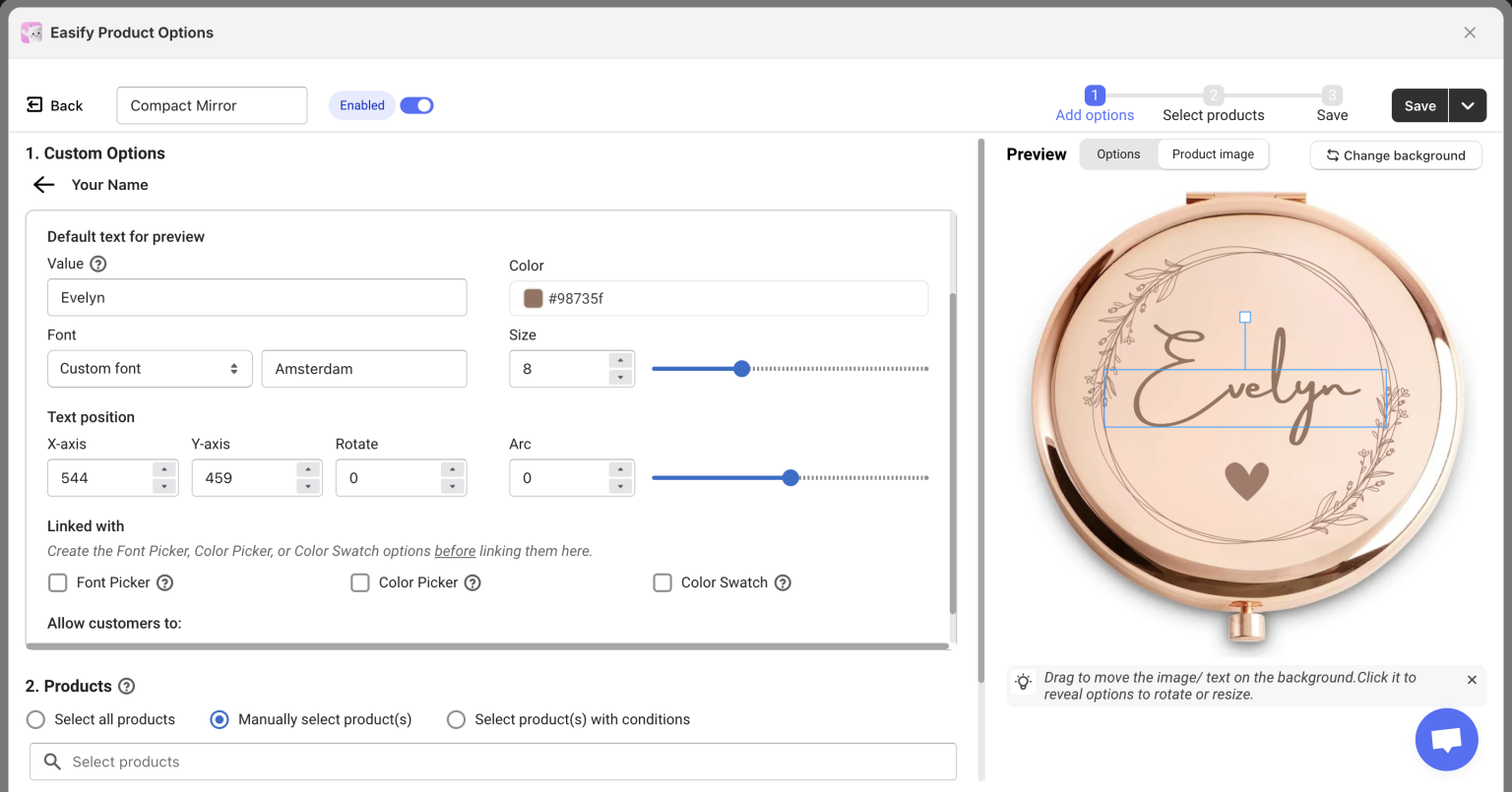The image size is (1512, 792).
Task: Click the help icon next to Value
Action: click(x=97, y=264)
